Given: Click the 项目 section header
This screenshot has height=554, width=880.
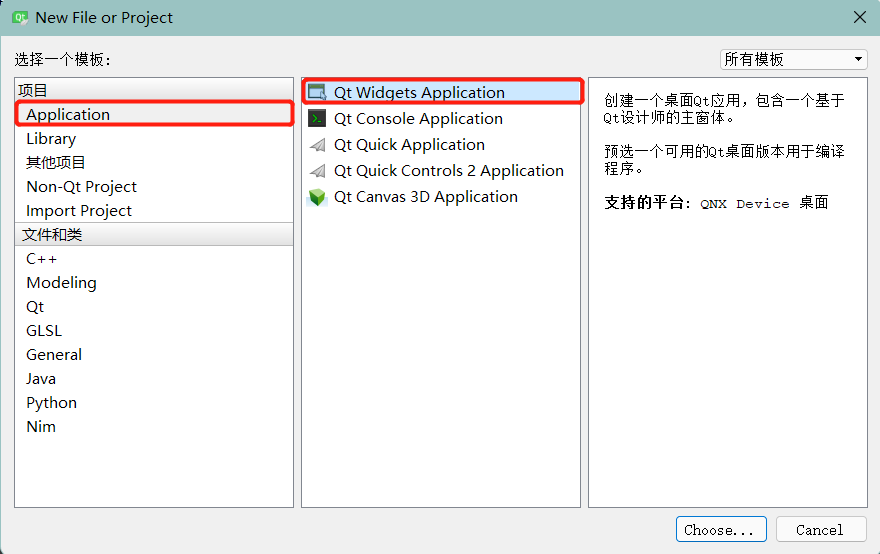Looking at the screenshot, I should [154, 90].
